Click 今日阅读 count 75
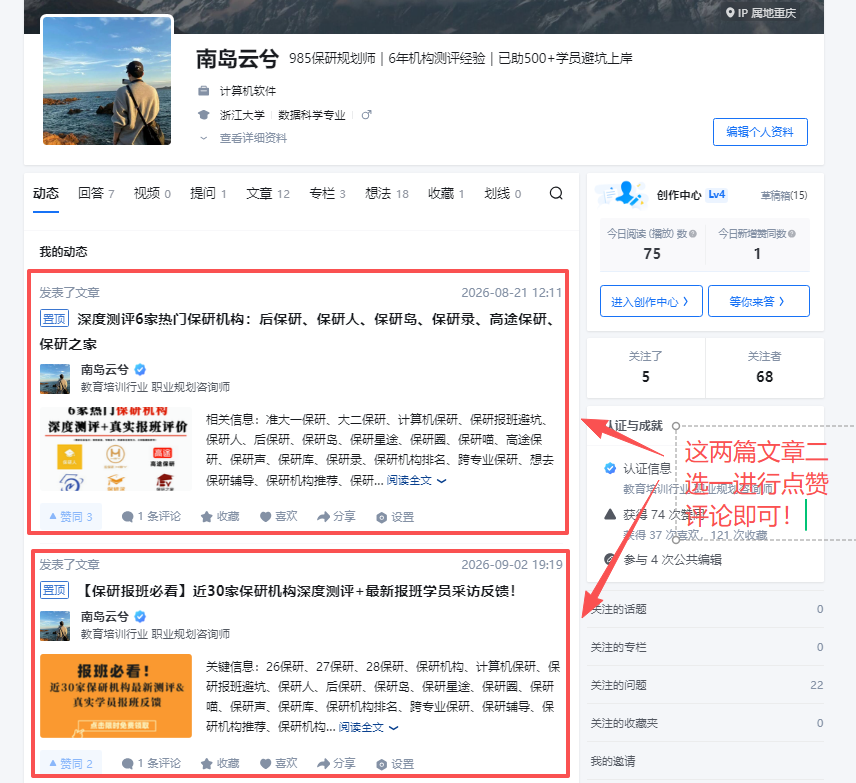Image resolution: width=856 pixels, height=783 pixels. [652, 254]
